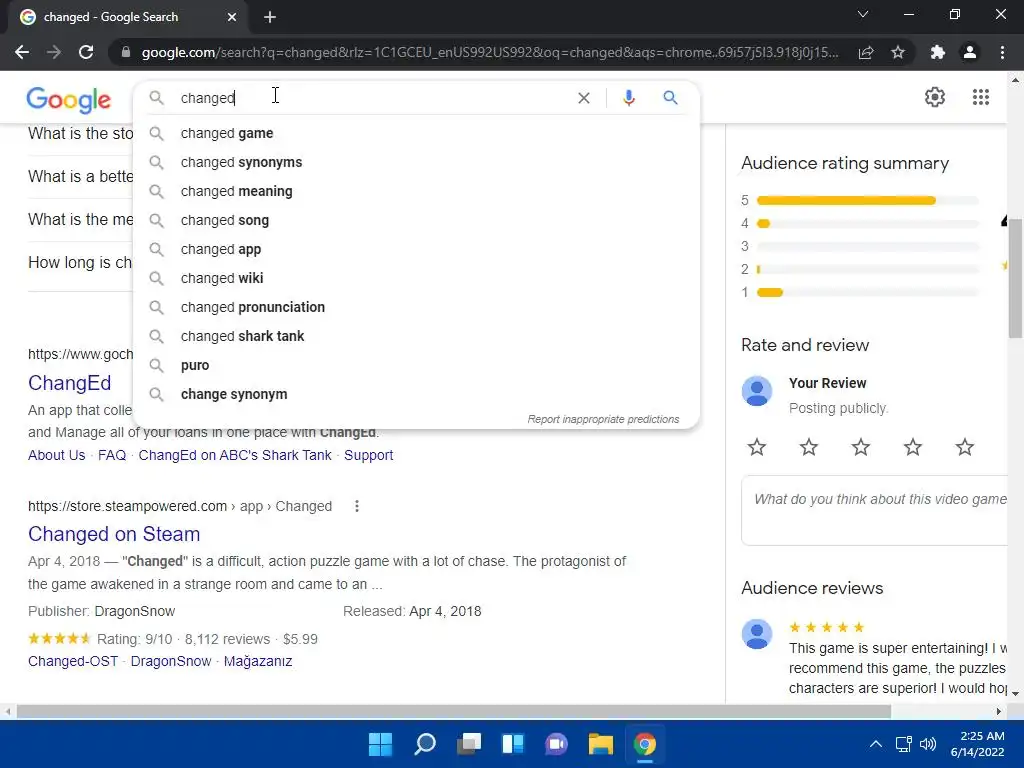Clear the search box text
The width and height of the screenshot is (1024, 768).
tap(584, 98)
